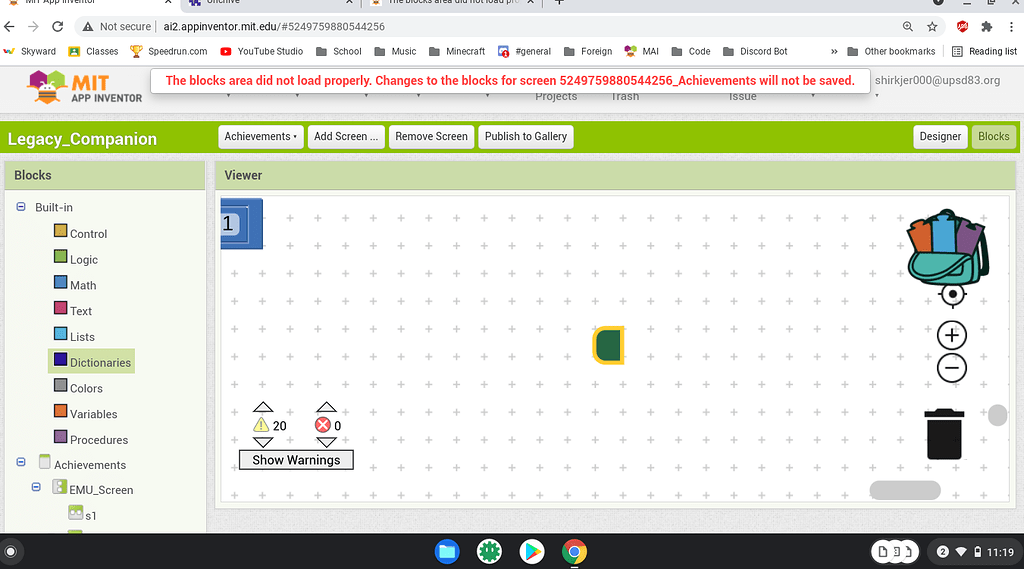The width and height of the screenshot is (1024, 569).
Task: Collapse the Achievements screen tree node
Action: [21, 462]
